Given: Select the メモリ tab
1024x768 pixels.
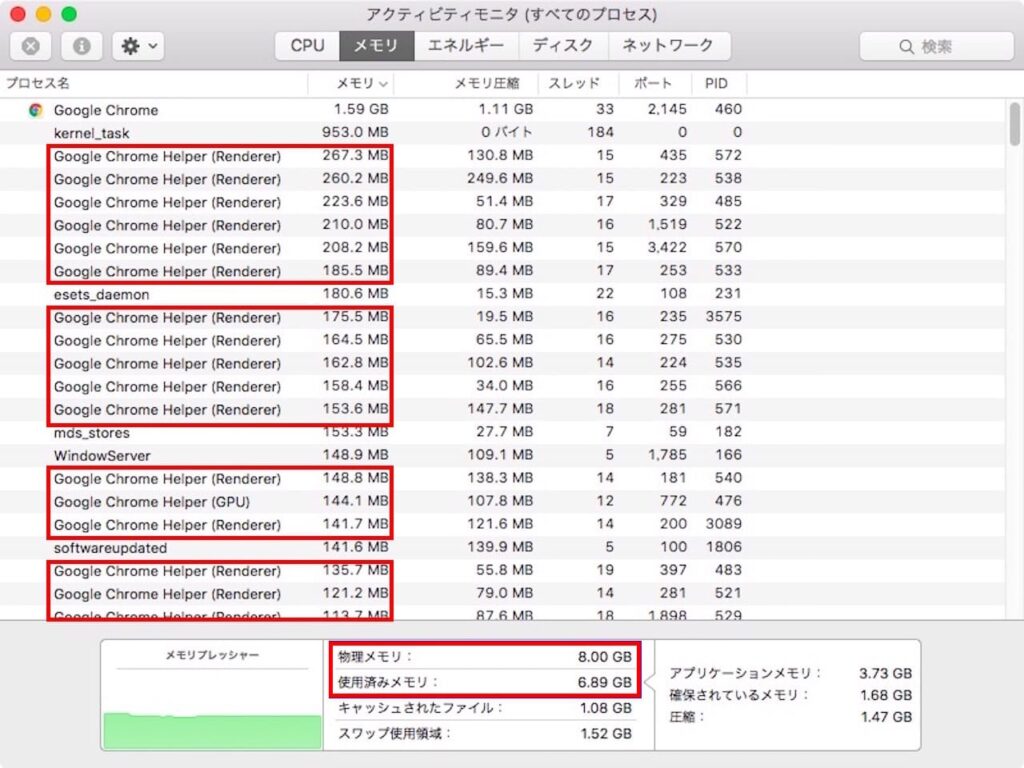Looking at the screenshot, I should [x=376, y=46].
